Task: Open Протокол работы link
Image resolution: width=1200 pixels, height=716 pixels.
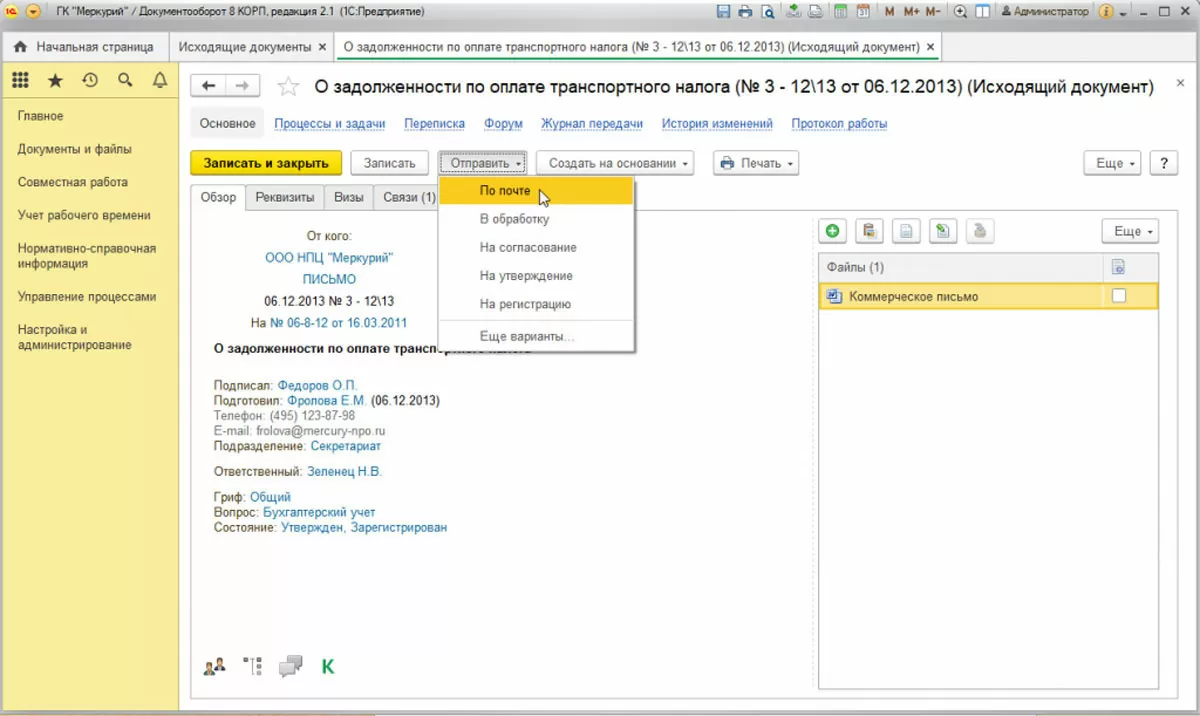Action: coord(839,124)
